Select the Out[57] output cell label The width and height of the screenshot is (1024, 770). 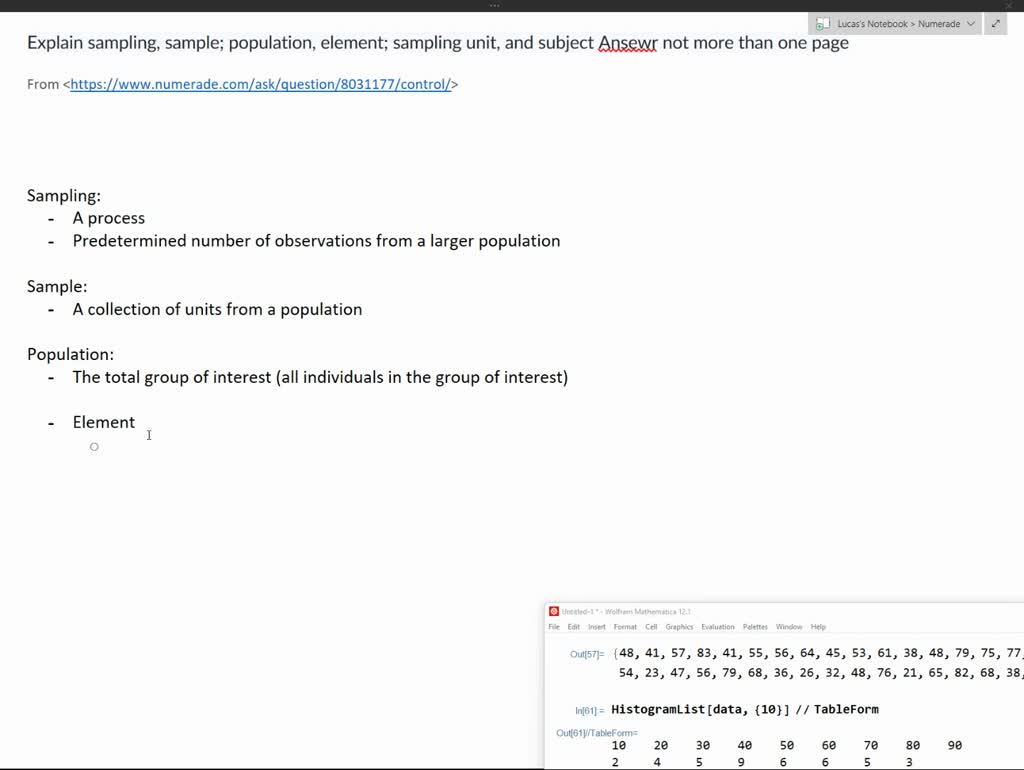click(584, 653)
